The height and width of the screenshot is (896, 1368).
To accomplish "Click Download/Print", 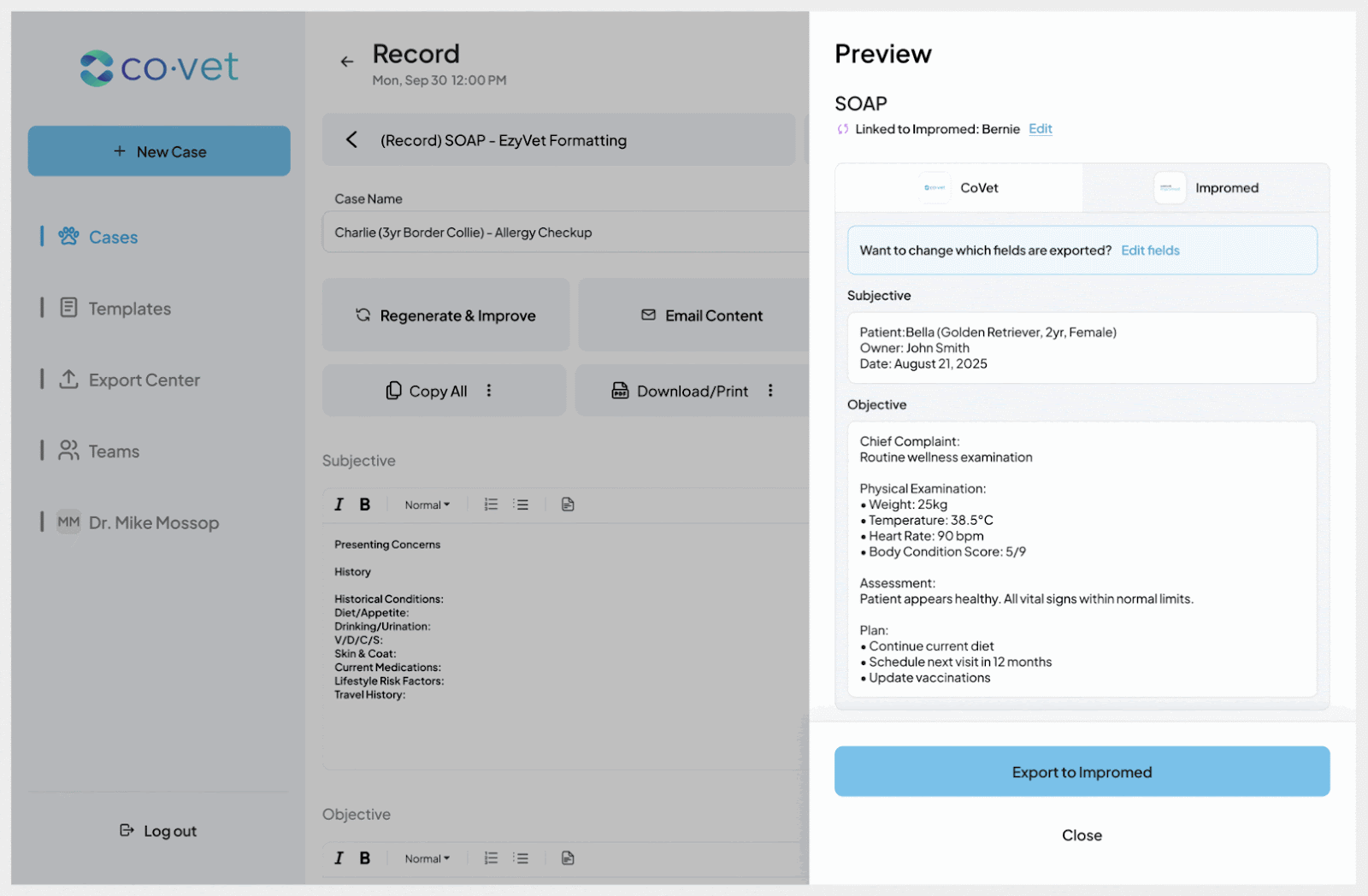I will (680, 391).
